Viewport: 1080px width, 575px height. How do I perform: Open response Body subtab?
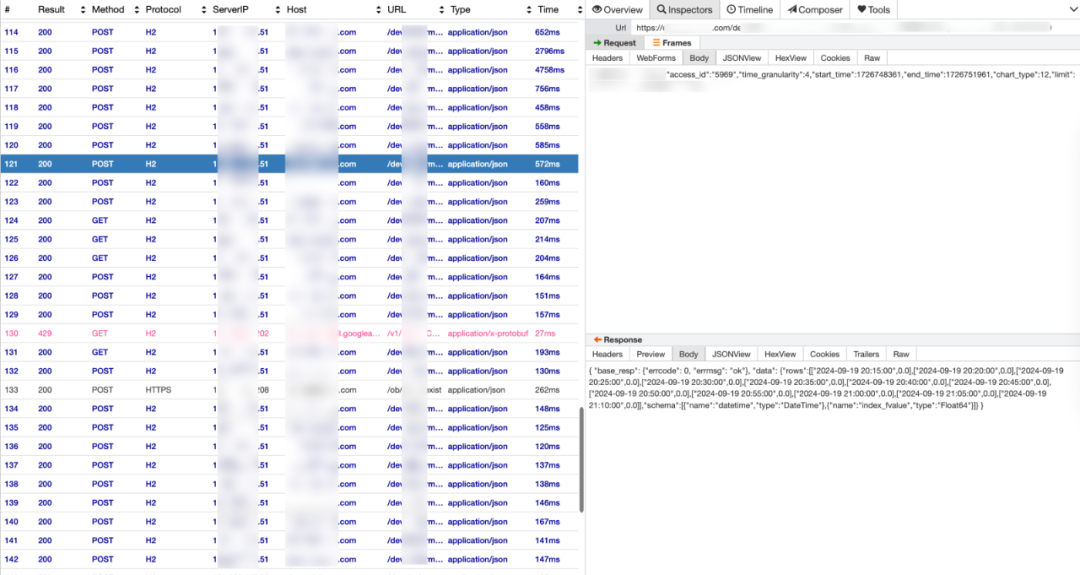point(689,354)
